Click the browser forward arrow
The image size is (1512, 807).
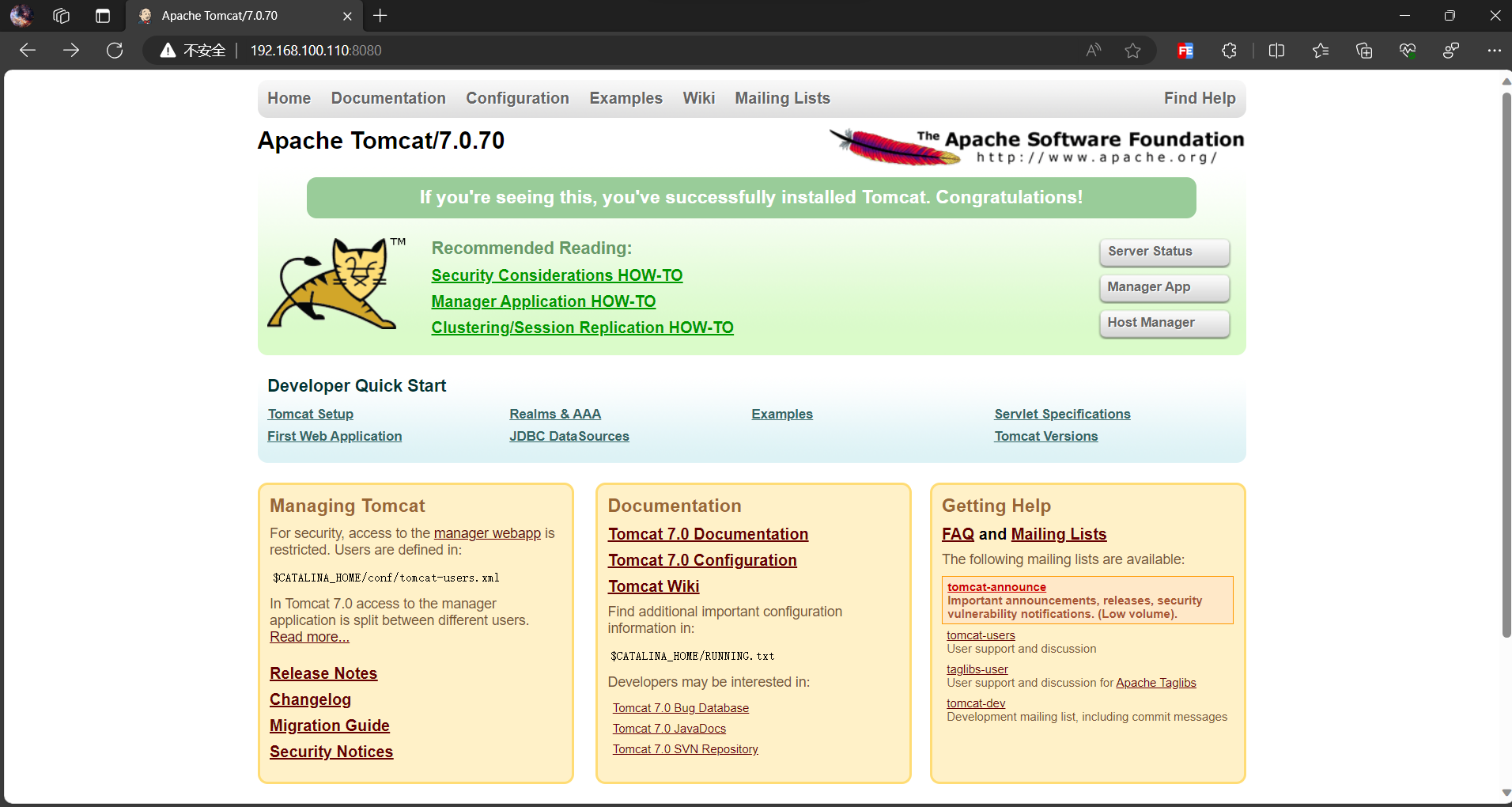tap(71, 51)
